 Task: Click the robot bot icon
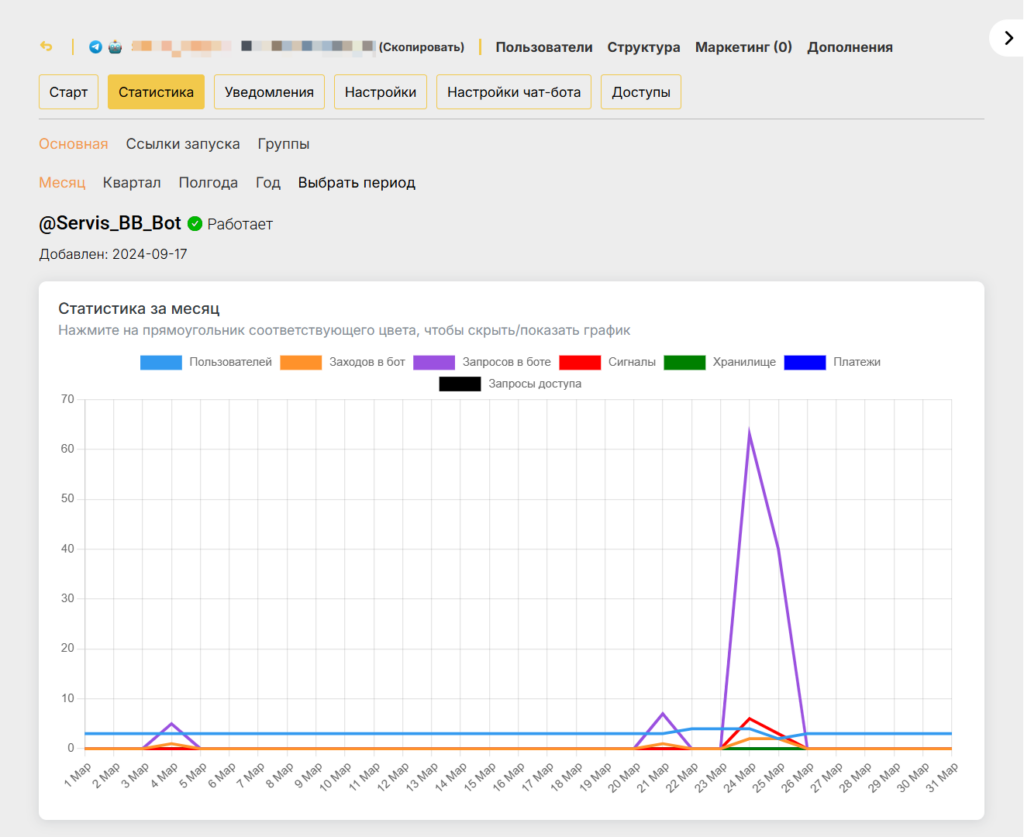tap(115, 47)
